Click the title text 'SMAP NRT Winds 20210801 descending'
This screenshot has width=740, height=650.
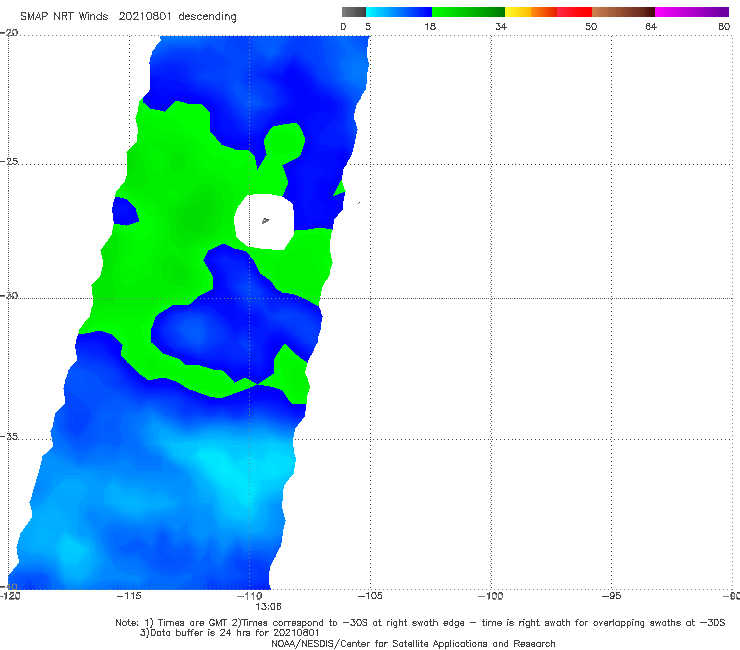click(128, 16)
